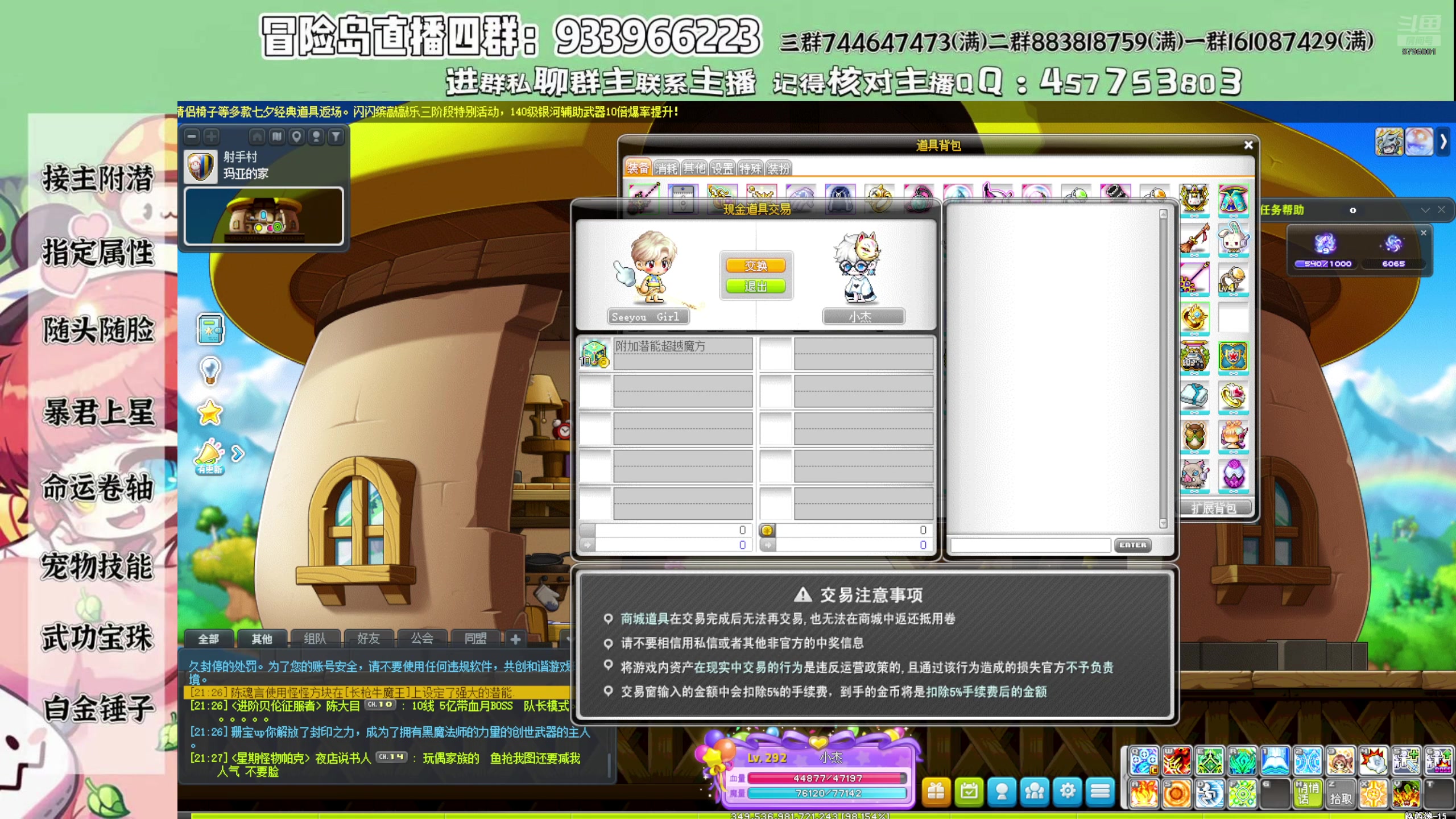Click the ENTER button in trade chat

pos(1133,545)
